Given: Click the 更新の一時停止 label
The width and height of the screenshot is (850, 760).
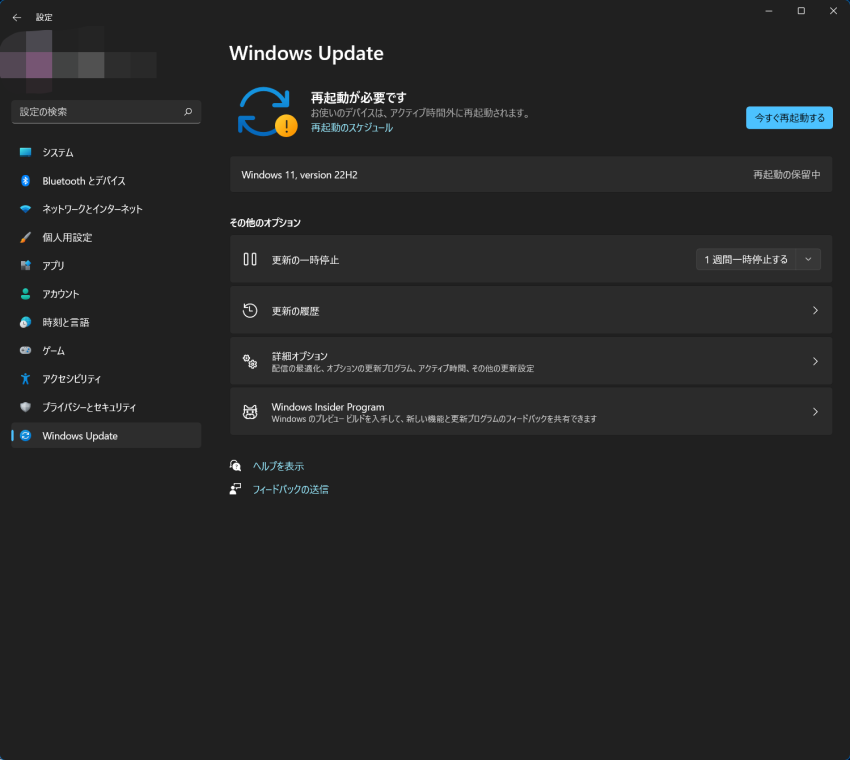Looking at the screenshot, I should 305,260.
